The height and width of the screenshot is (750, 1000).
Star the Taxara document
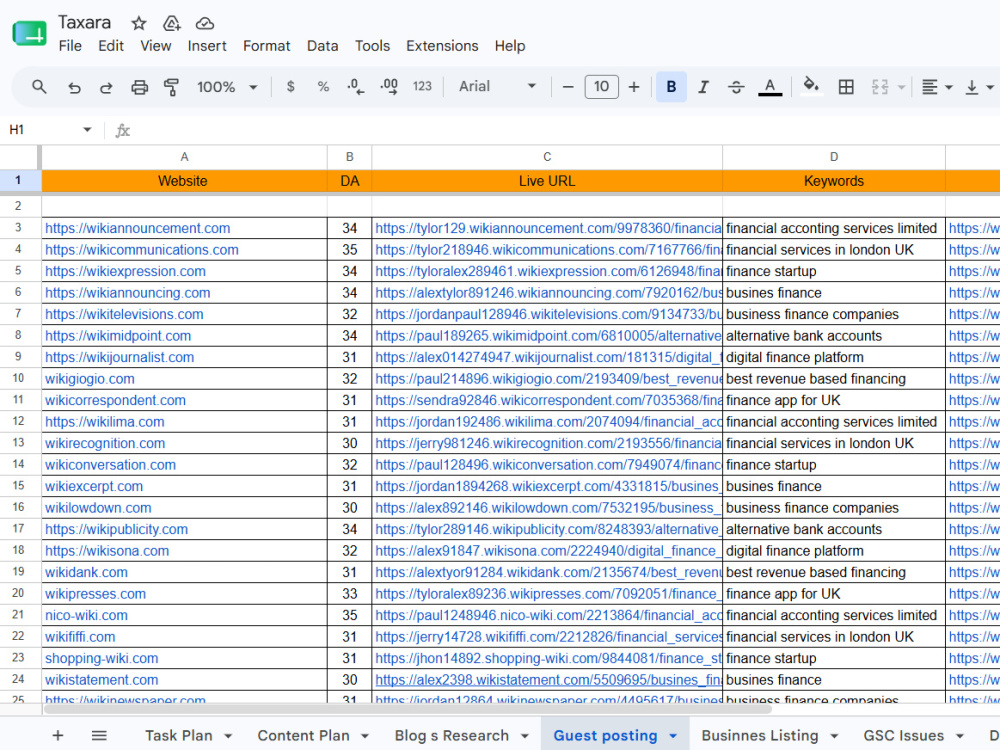tap(138, 24)
